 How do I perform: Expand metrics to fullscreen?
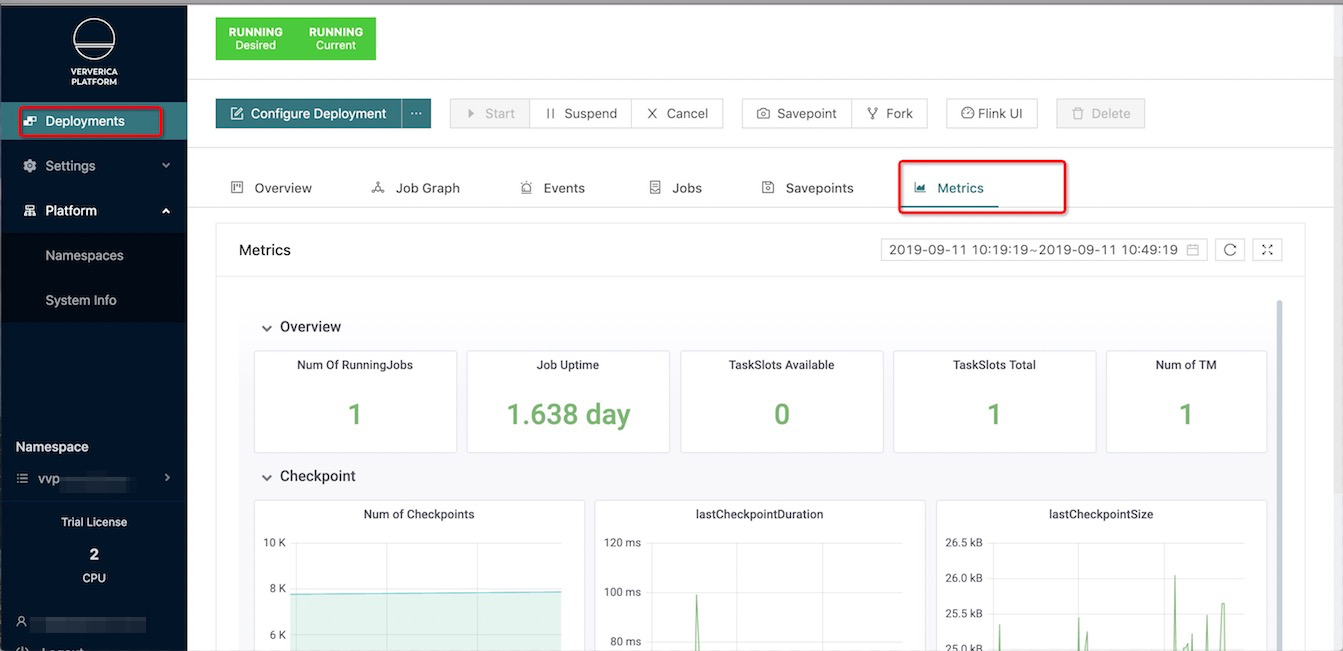1267,250
